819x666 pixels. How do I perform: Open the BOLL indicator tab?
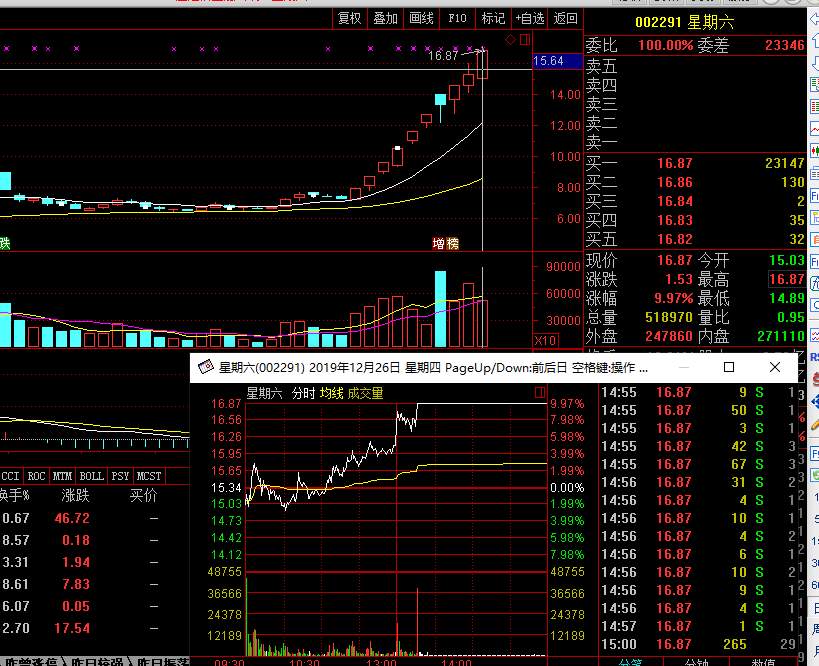point(91,476)
